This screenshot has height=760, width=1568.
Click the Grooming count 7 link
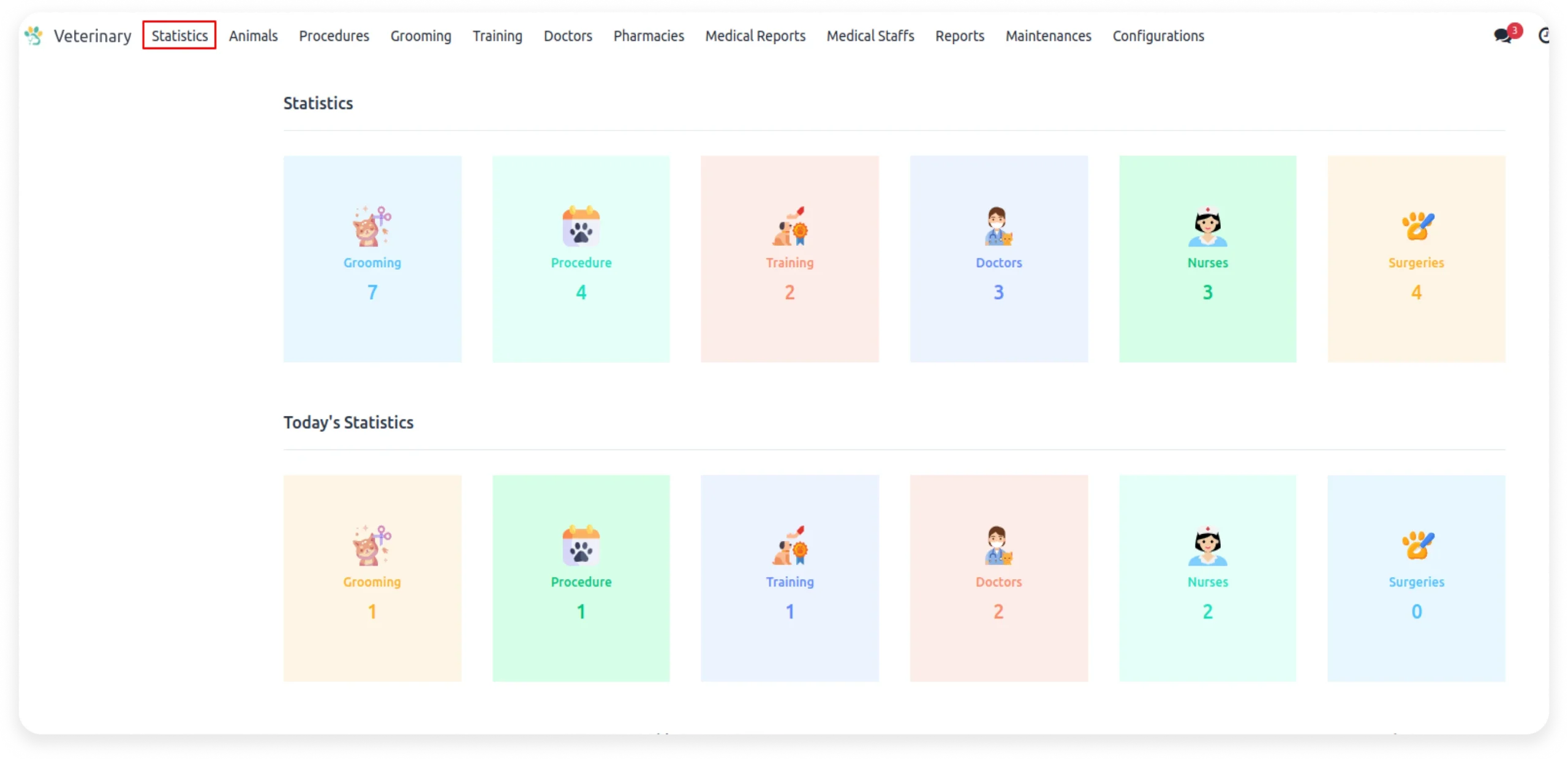coord(372,292)
